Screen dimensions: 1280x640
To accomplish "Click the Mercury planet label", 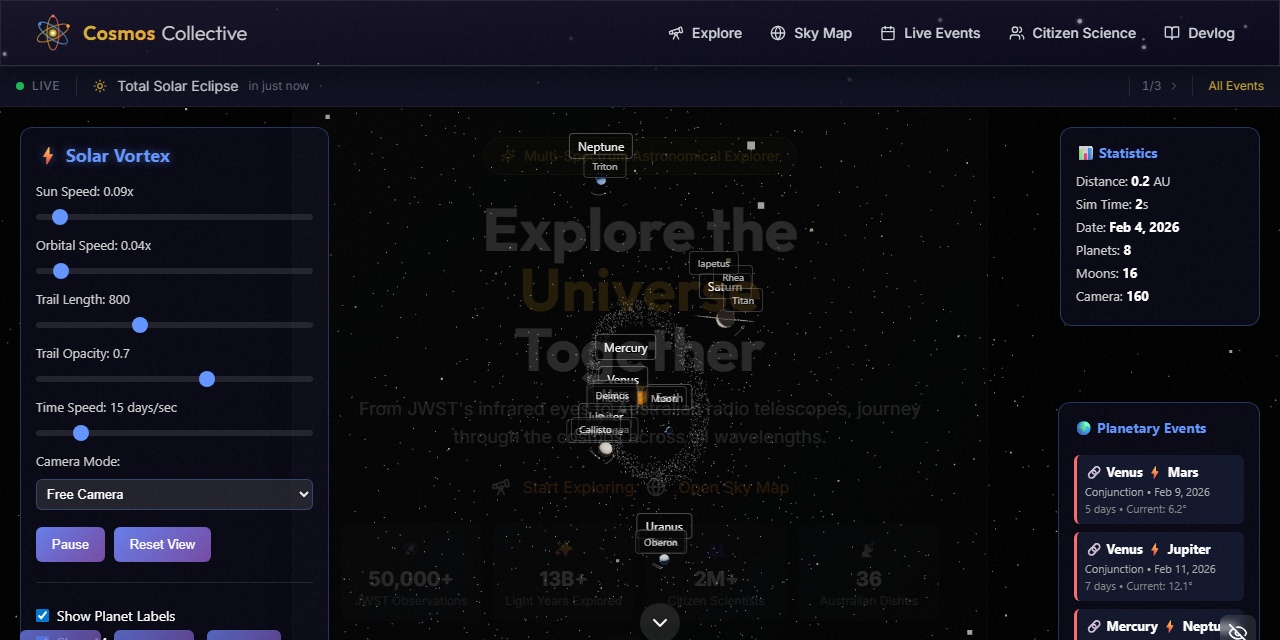I will [x=626, y=348].
